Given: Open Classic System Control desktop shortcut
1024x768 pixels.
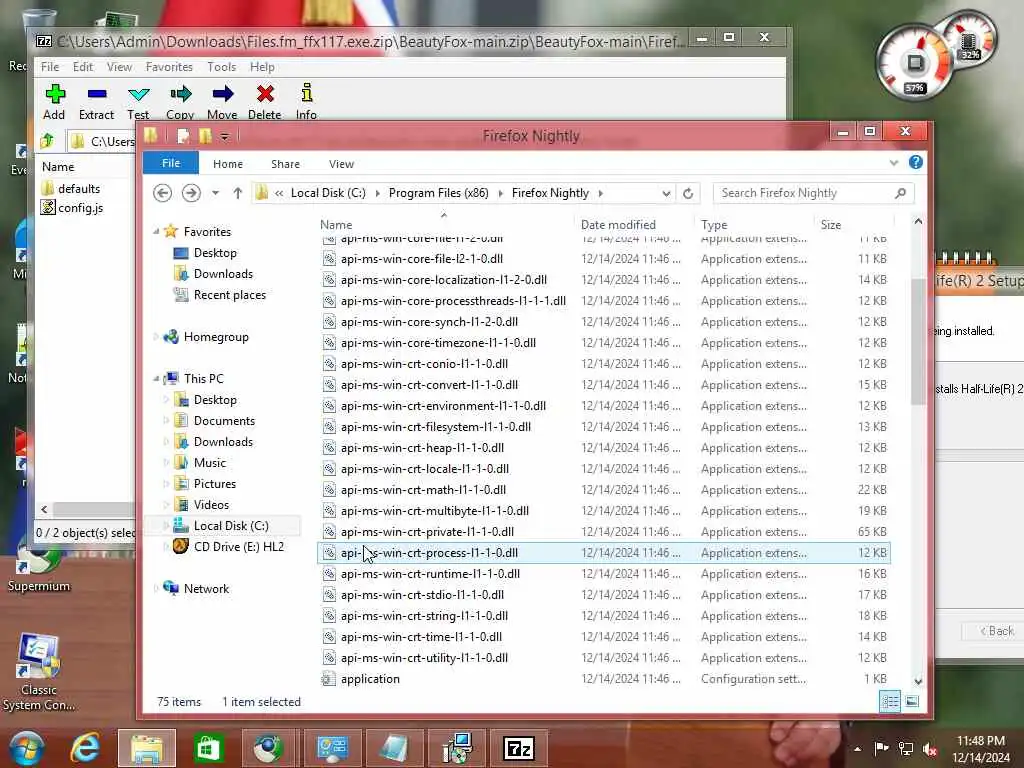Looking at the screenshot, I should coord(39,673).
